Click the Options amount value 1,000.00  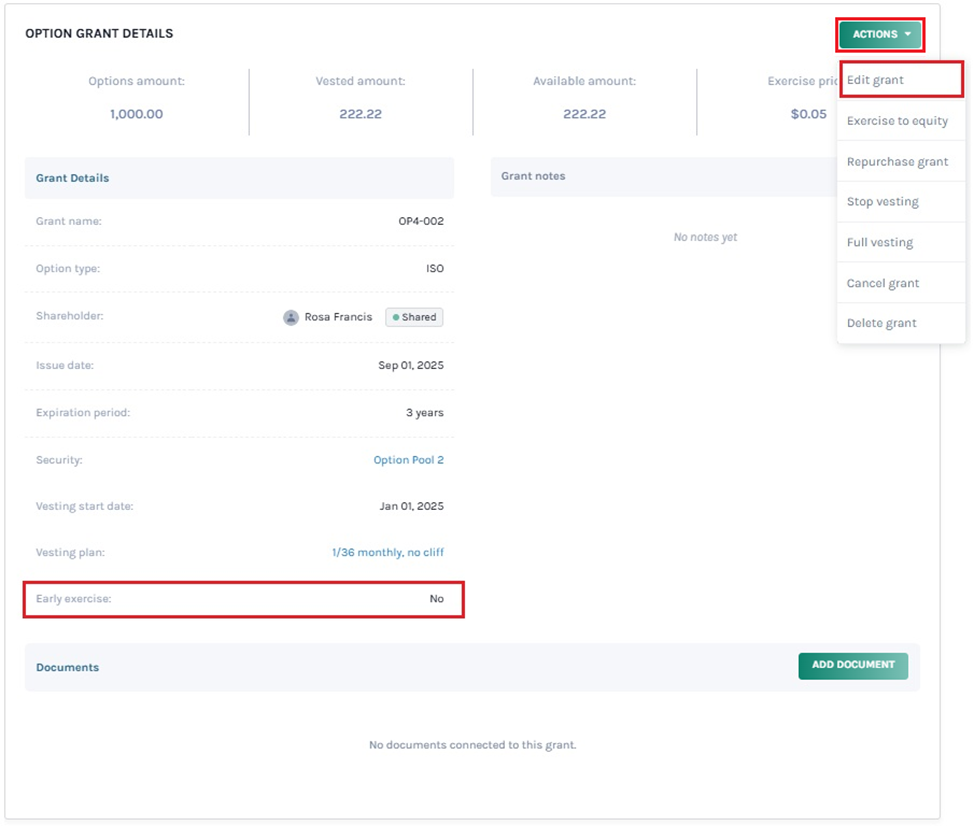pos(136,114)
